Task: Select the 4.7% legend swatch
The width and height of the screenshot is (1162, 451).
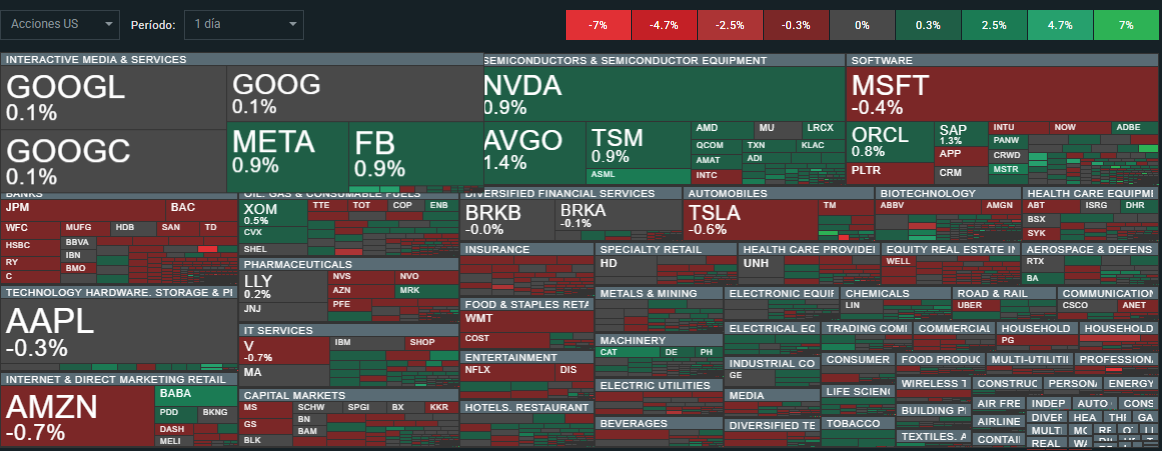Action: point(1060,24)
